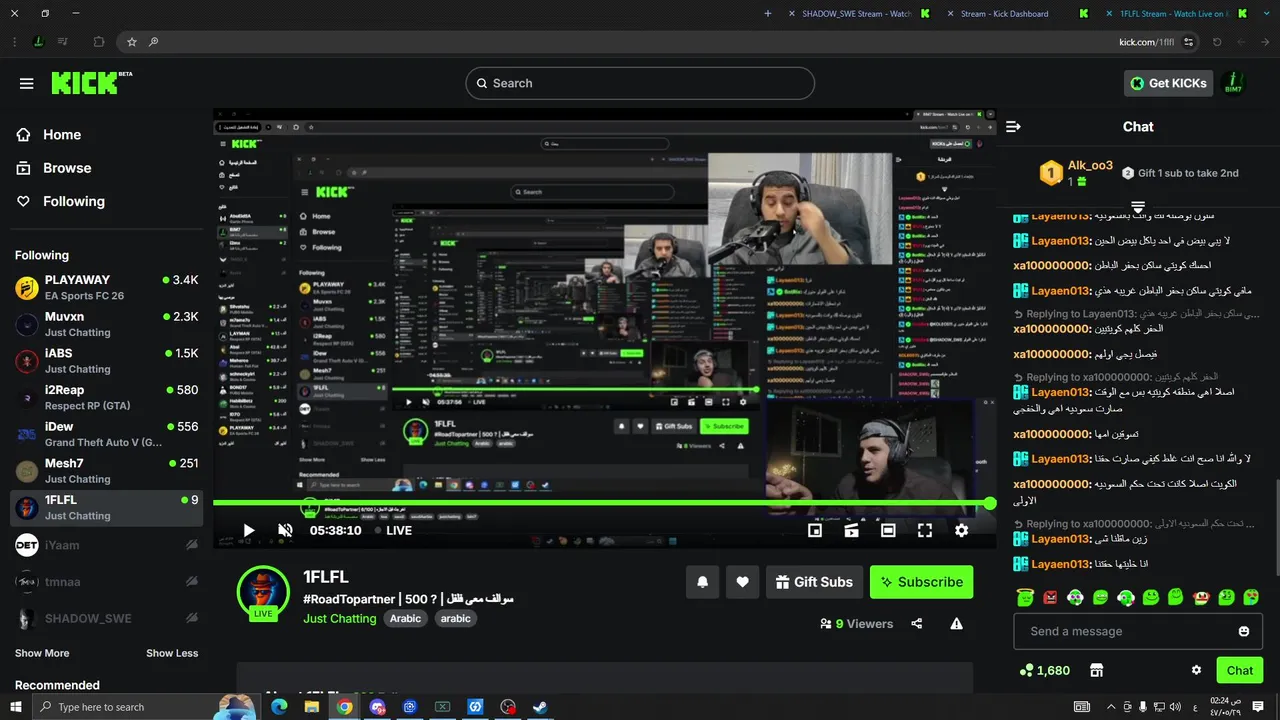
Task: Click the capitalized Arabic tag
Action: click(x=405, y=618)
